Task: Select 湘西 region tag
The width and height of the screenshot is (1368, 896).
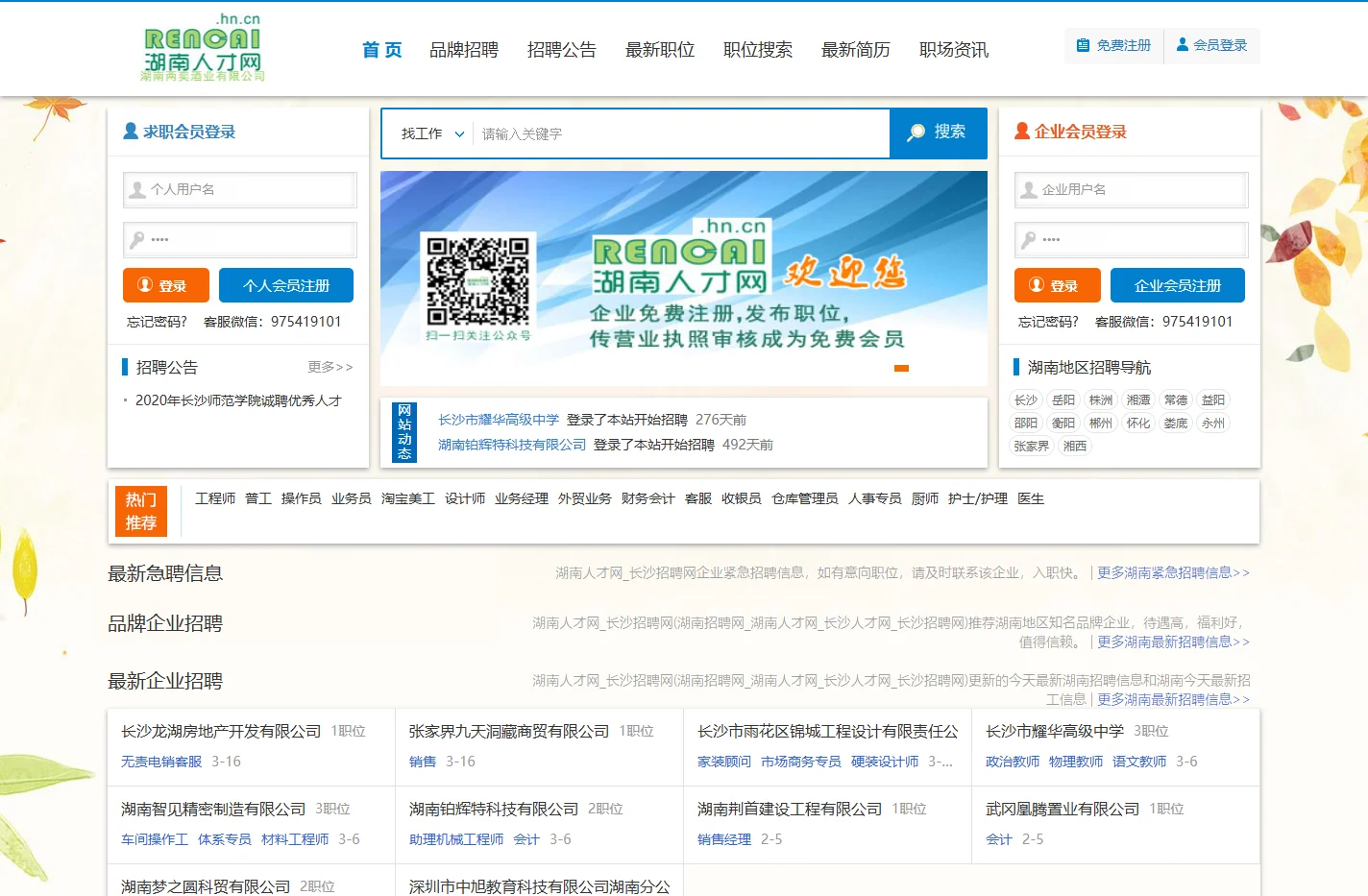Action: [1075, 446]
